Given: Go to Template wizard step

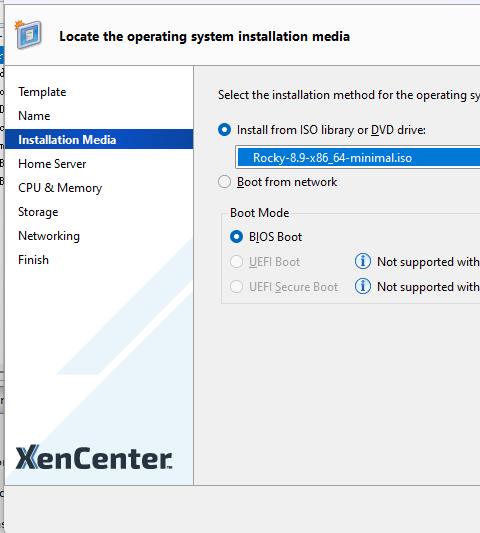Looking at the screenshot, I should click(x=42, y=92).
